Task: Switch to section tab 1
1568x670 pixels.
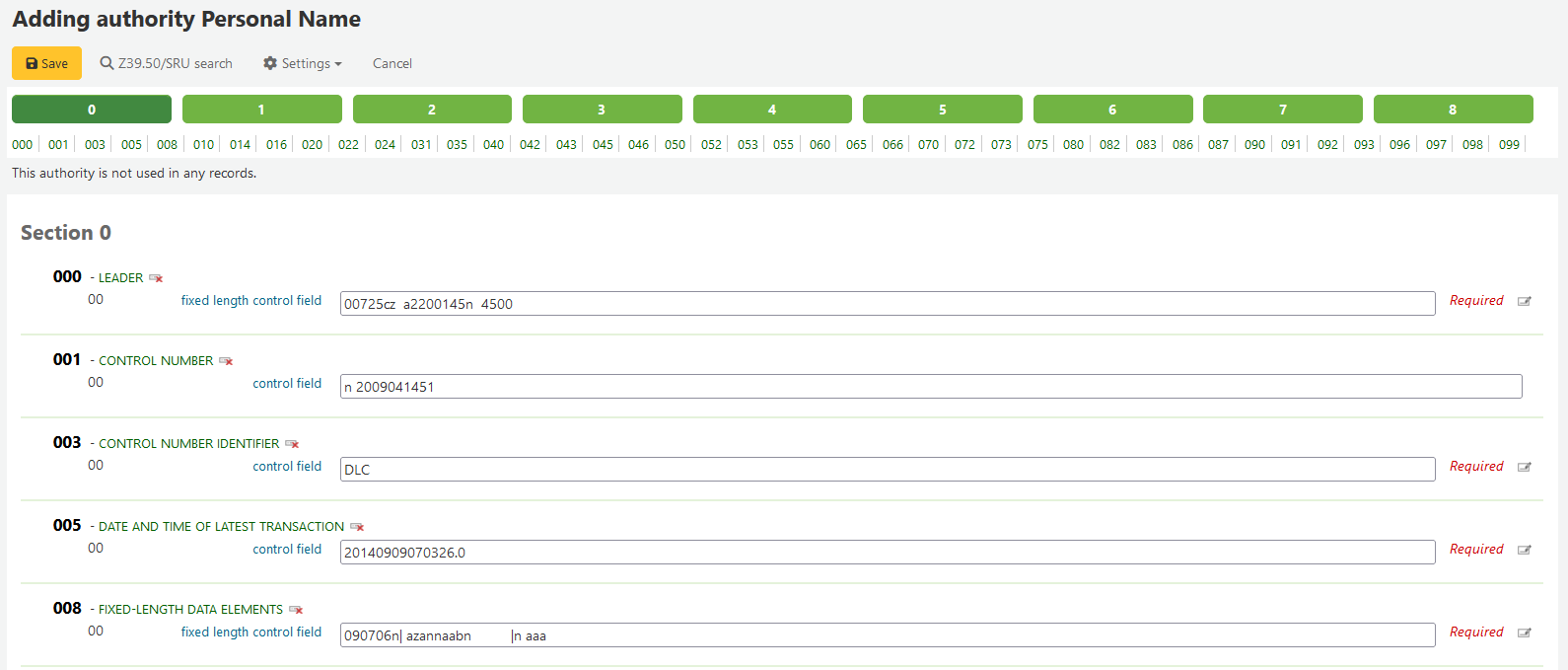Action: coord(261,110)
